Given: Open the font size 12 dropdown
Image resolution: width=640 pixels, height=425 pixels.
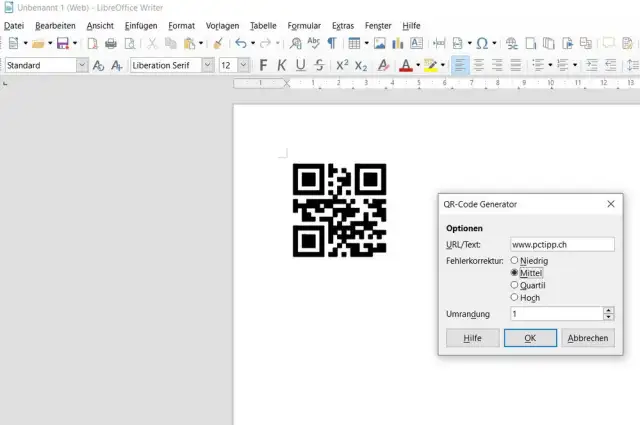Looking at the screenshot, I should coord(244,65).
